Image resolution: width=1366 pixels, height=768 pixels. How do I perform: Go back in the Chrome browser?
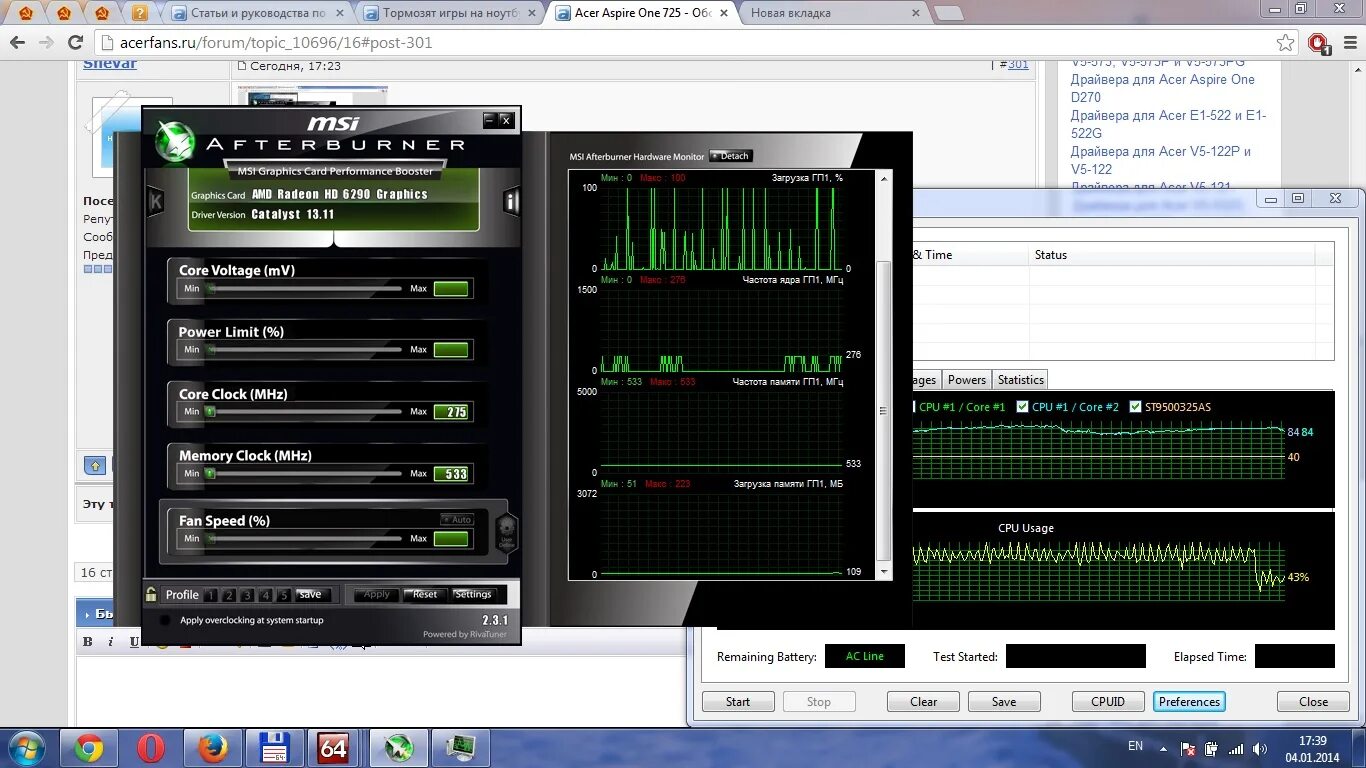17,43
